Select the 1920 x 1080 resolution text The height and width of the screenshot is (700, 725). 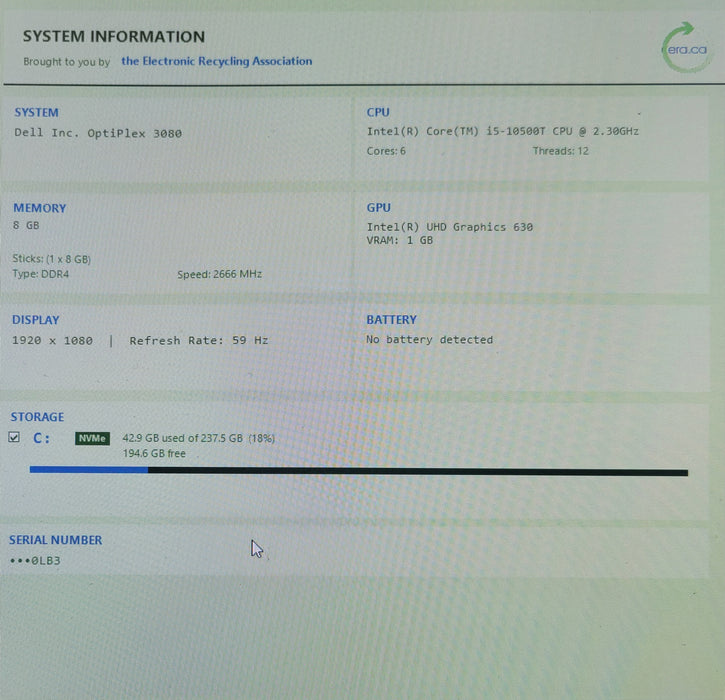pos(52,341)
